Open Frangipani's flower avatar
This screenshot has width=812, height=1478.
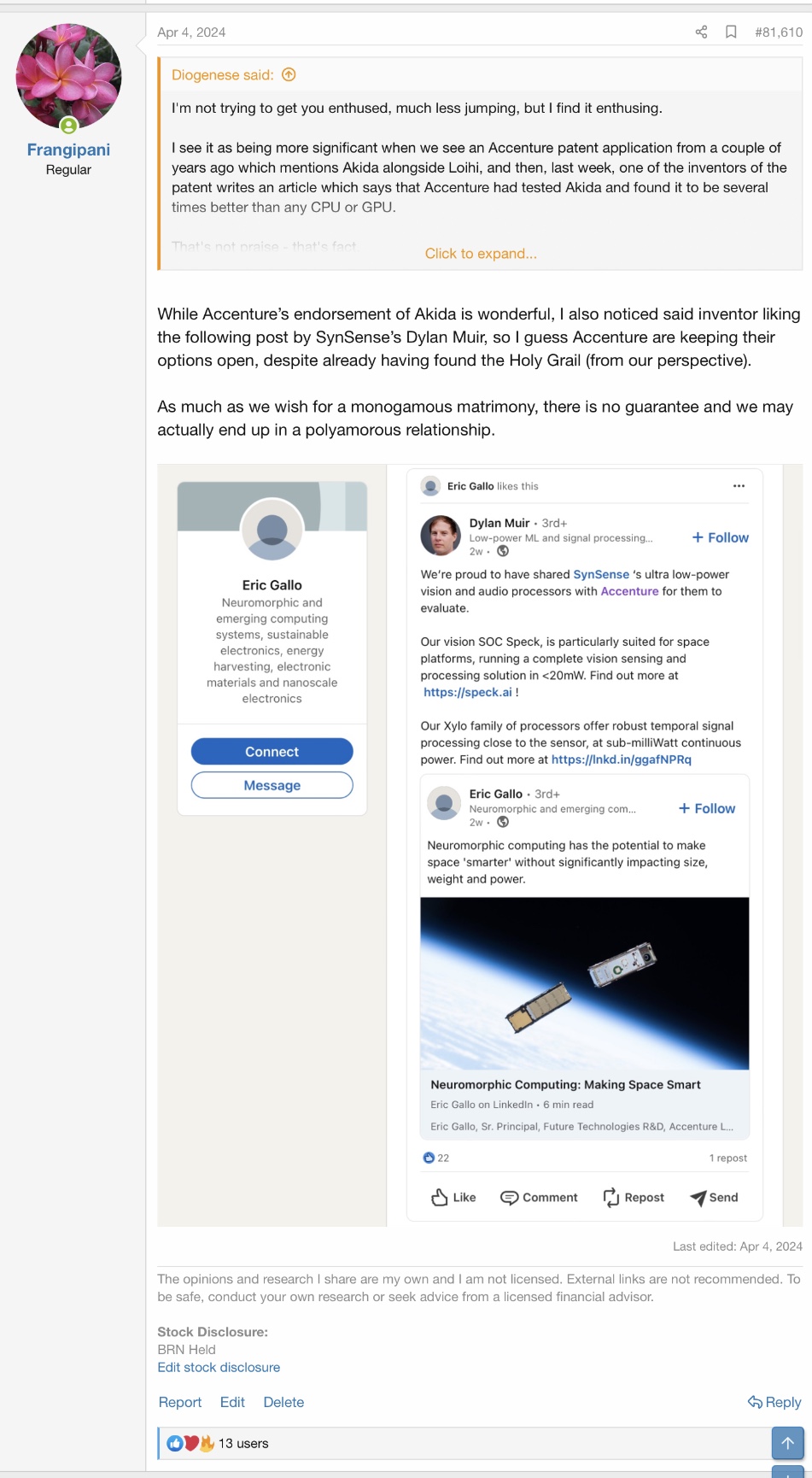tap(68, 77)
